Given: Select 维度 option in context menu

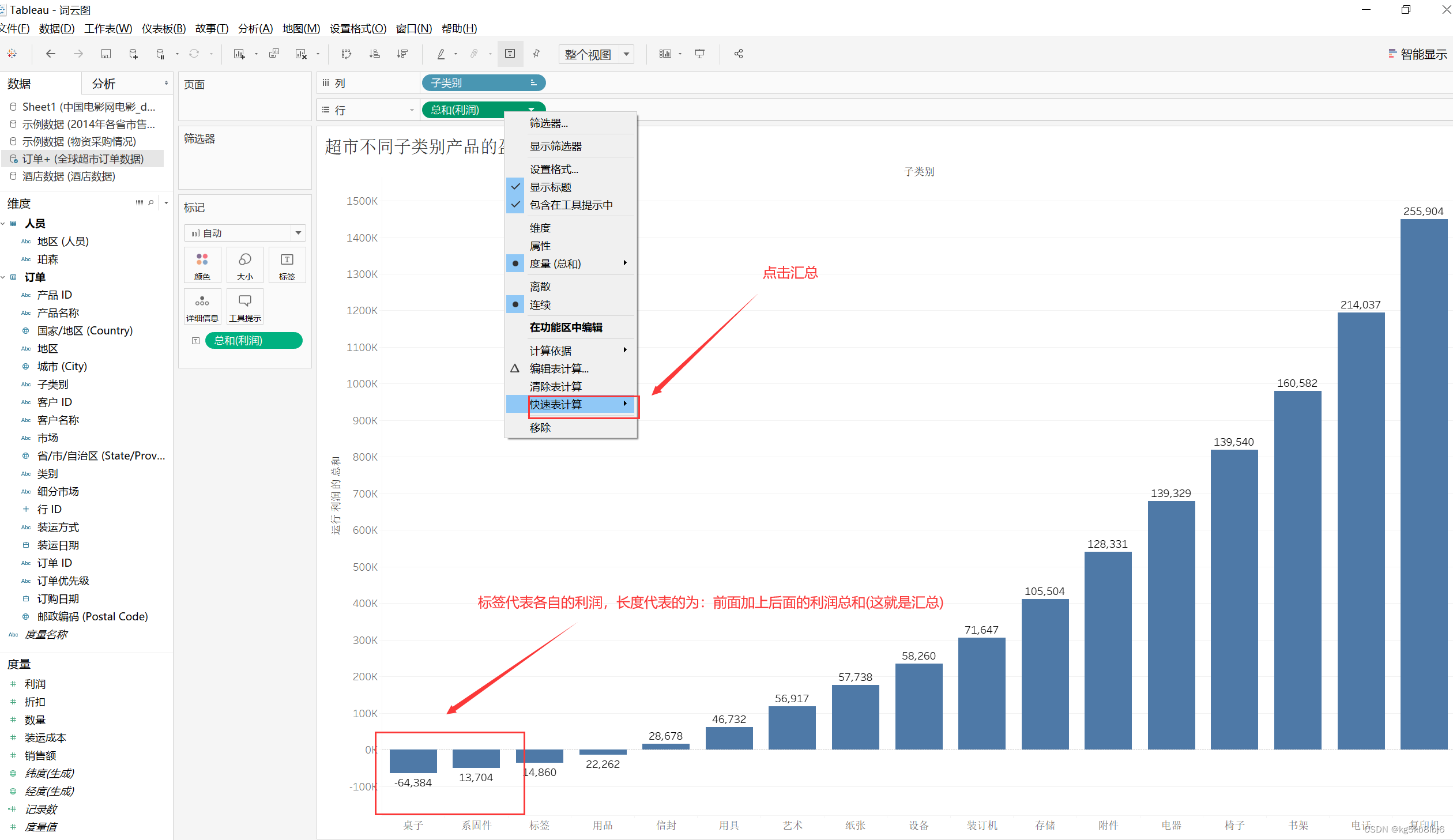Looking at the screenshot, I should (x=571, y=228).
